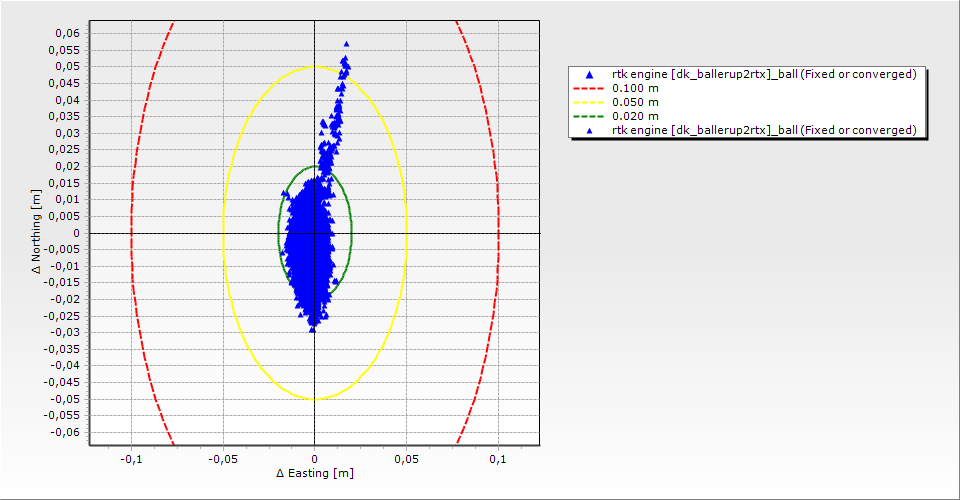
Task: Click the '-0,01' Northing tick label
Action: point(65,266)
